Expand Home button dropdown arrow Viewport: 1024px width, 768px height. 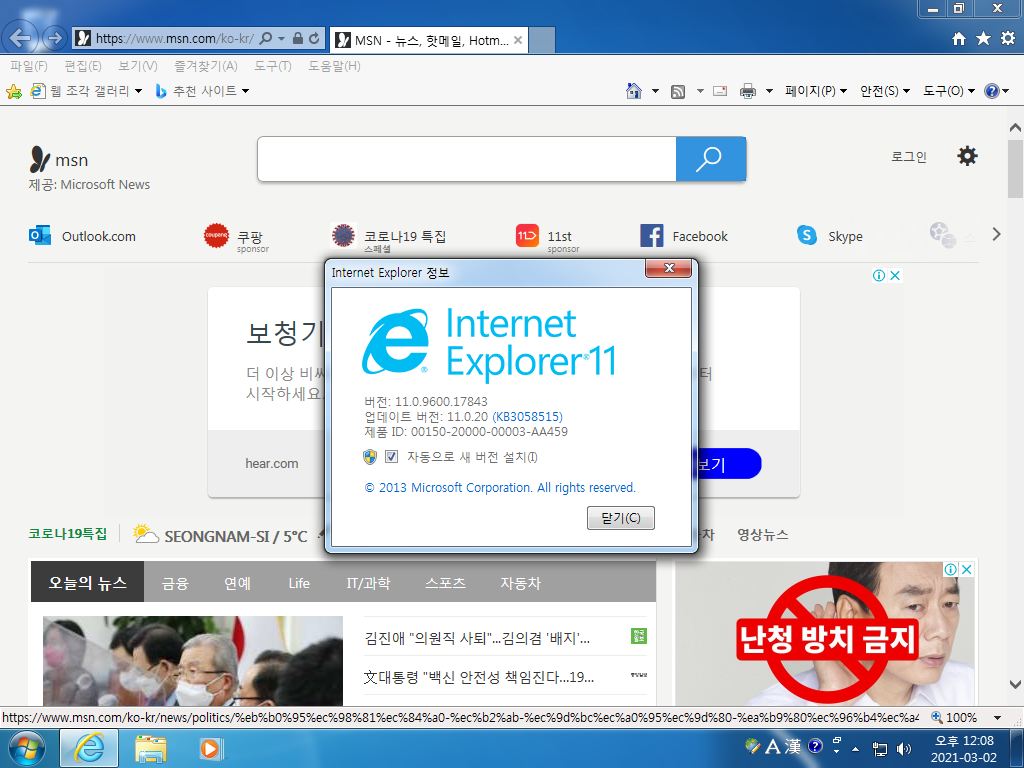655,91
